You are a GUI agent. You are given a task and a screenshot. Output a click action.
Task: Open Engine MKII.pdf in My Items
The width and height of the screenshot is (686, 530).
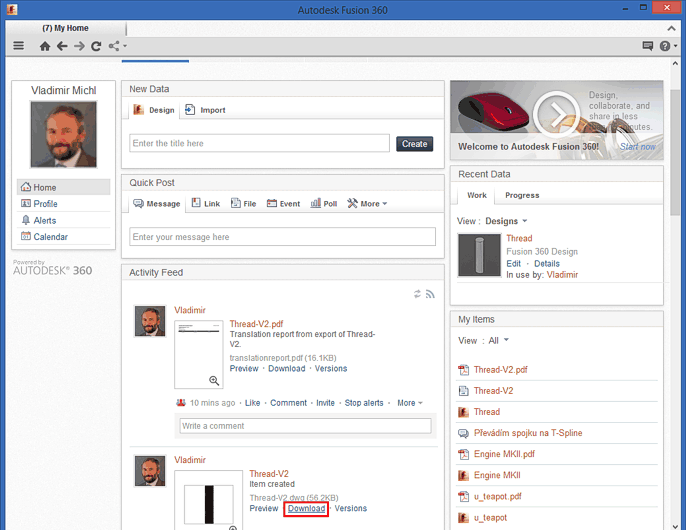click(x=504, y=454)
